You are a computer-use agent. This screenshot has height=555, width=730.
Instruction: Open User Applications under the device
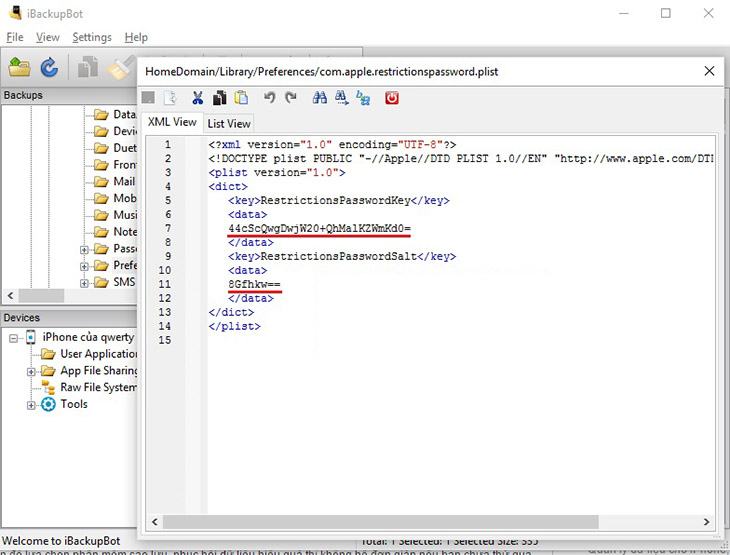[x=89, y=354]
